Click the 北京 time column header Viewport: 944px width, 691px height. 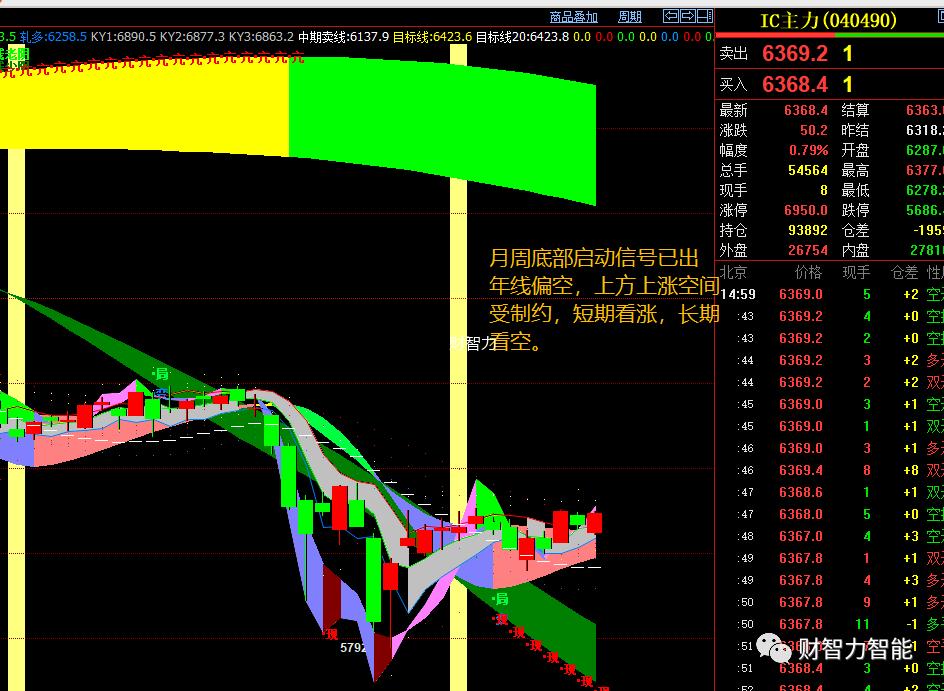[x=733, y=273]
